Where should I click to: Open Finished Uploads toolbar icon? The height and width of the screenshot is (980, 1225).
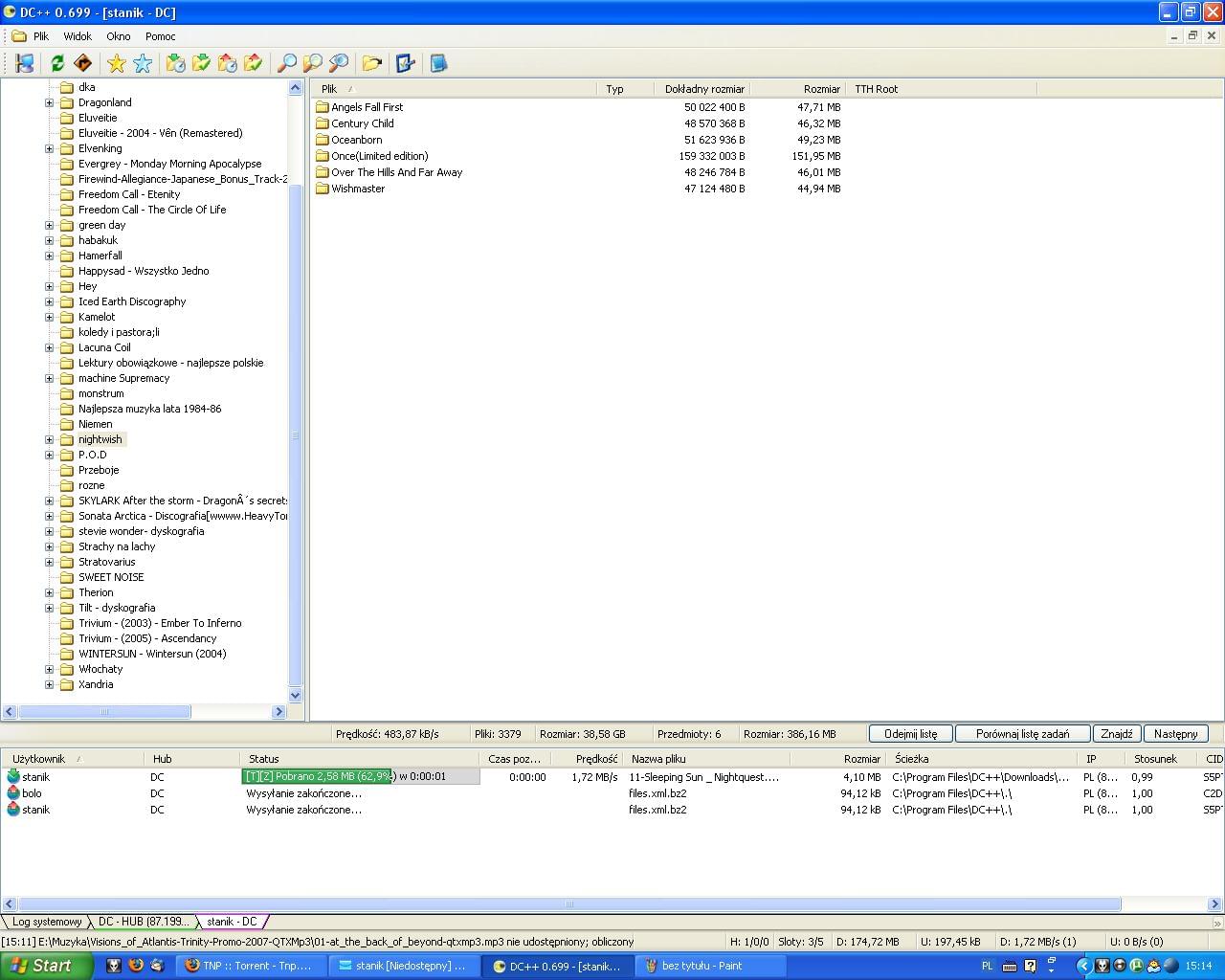pyautogui.click(x=254, y=63)
